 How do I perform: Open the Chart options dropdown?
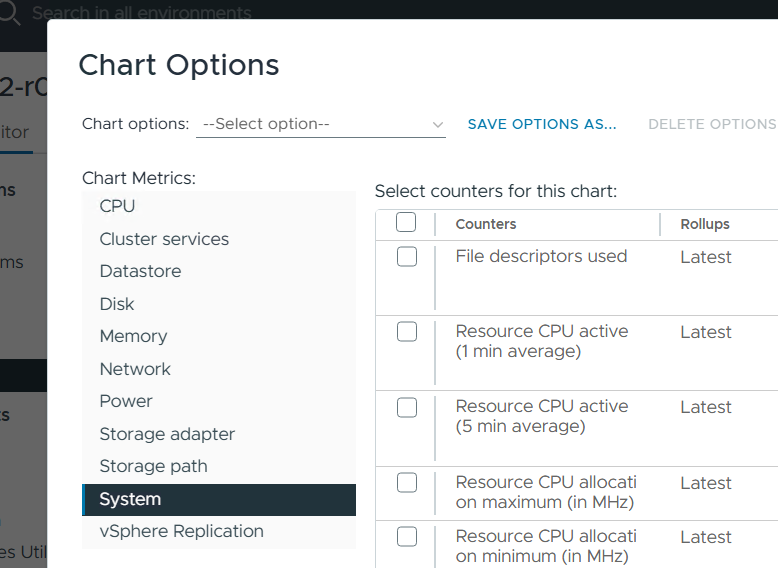coord(321,124)
